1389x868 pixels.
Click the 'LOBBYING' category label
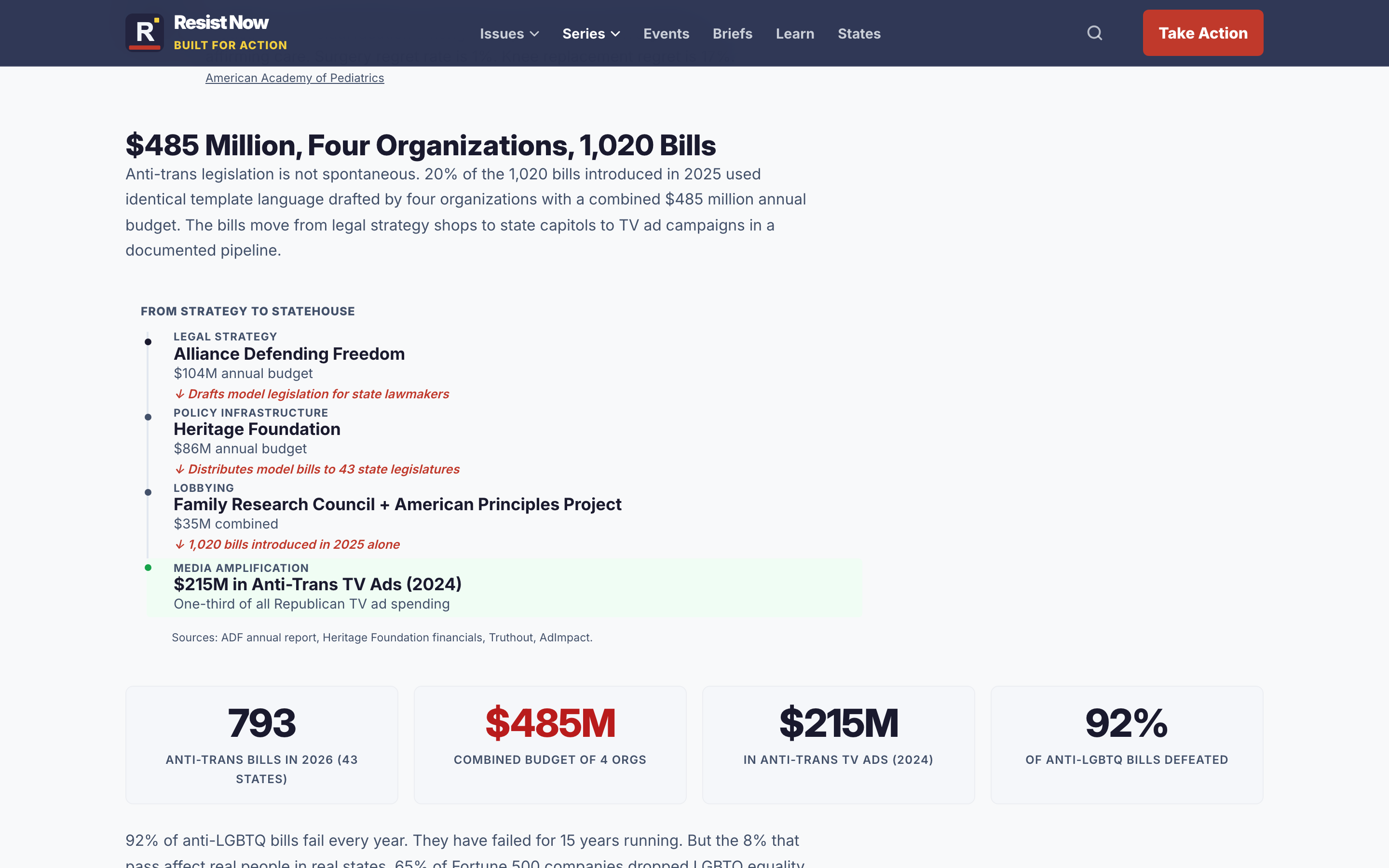[x=204, y=488]
